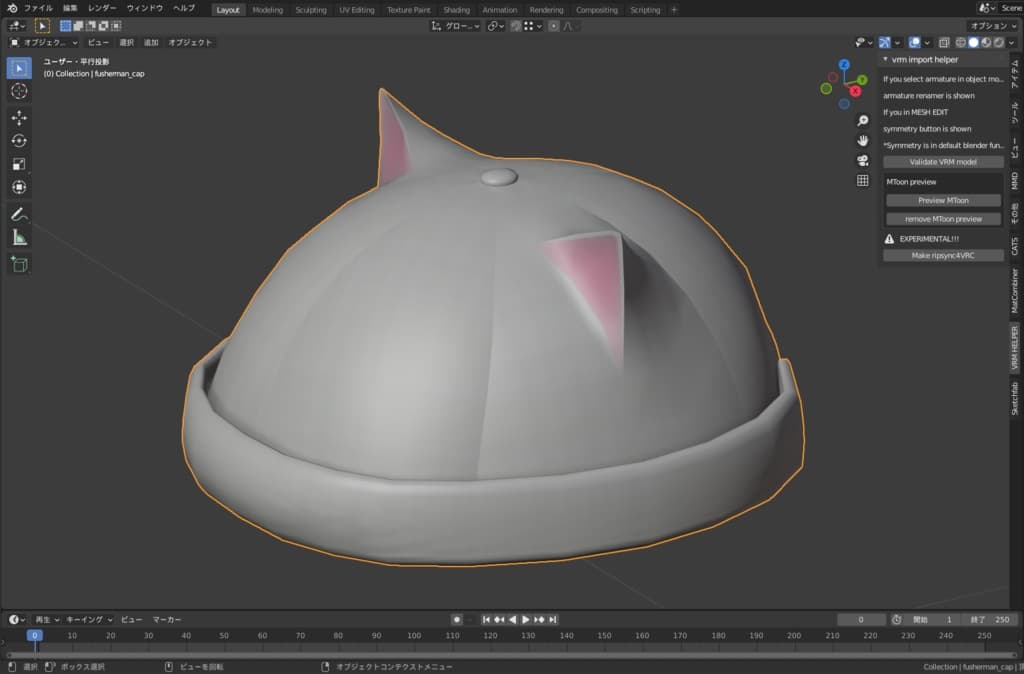Click the play animation button

click(526, 620)
